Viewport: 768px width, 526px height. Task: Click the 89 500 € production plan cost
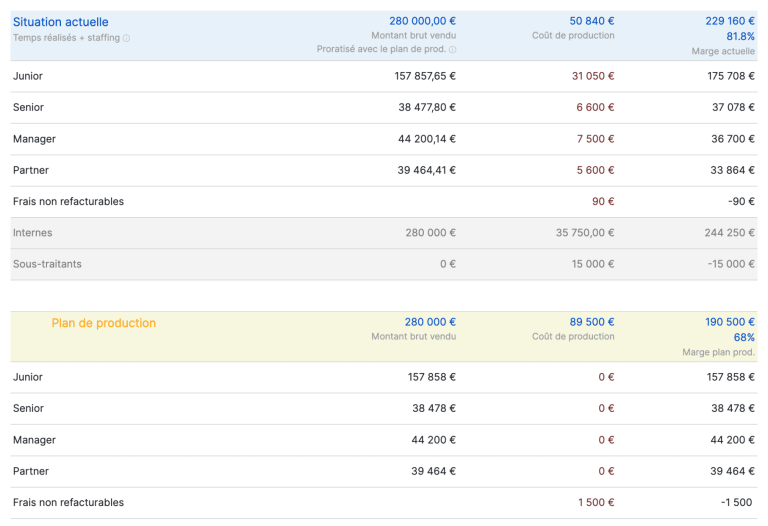point(592,322)
